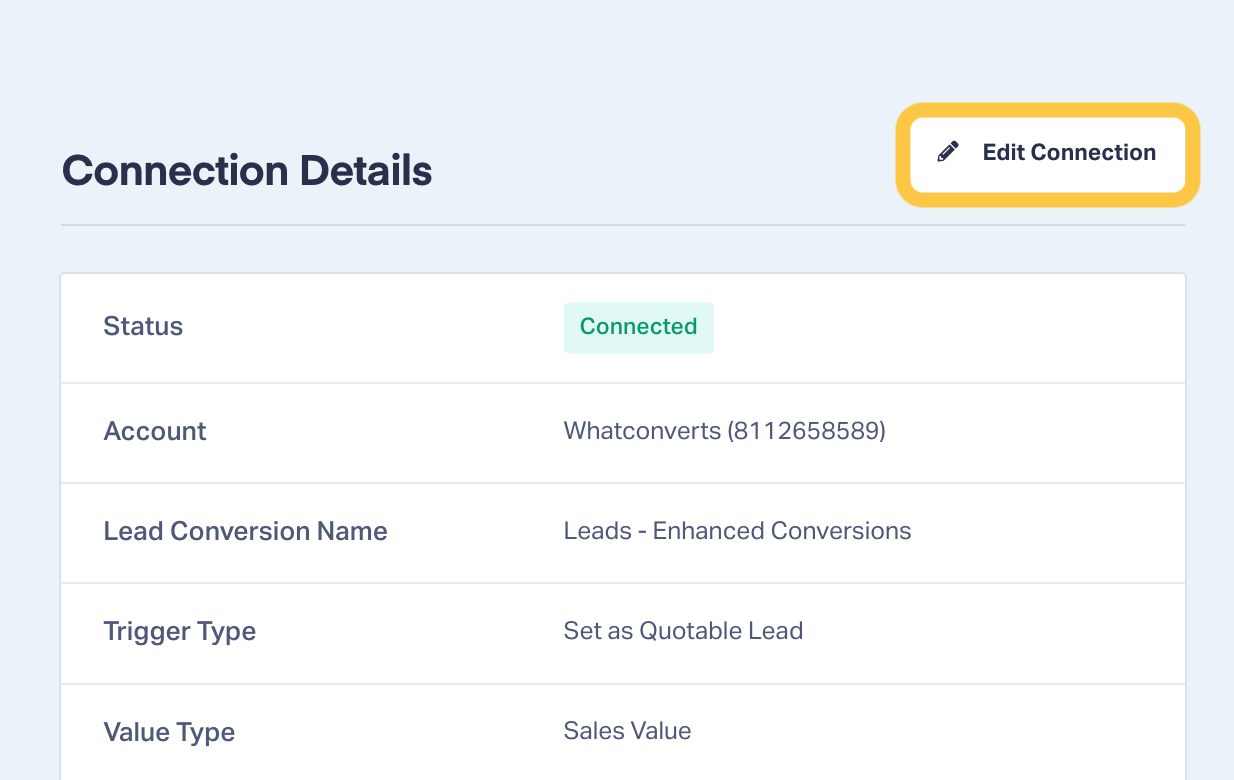This screenshot has width=1234, height=780.
Task: Select the Trigger Type label
Action: tap(180, 632)
